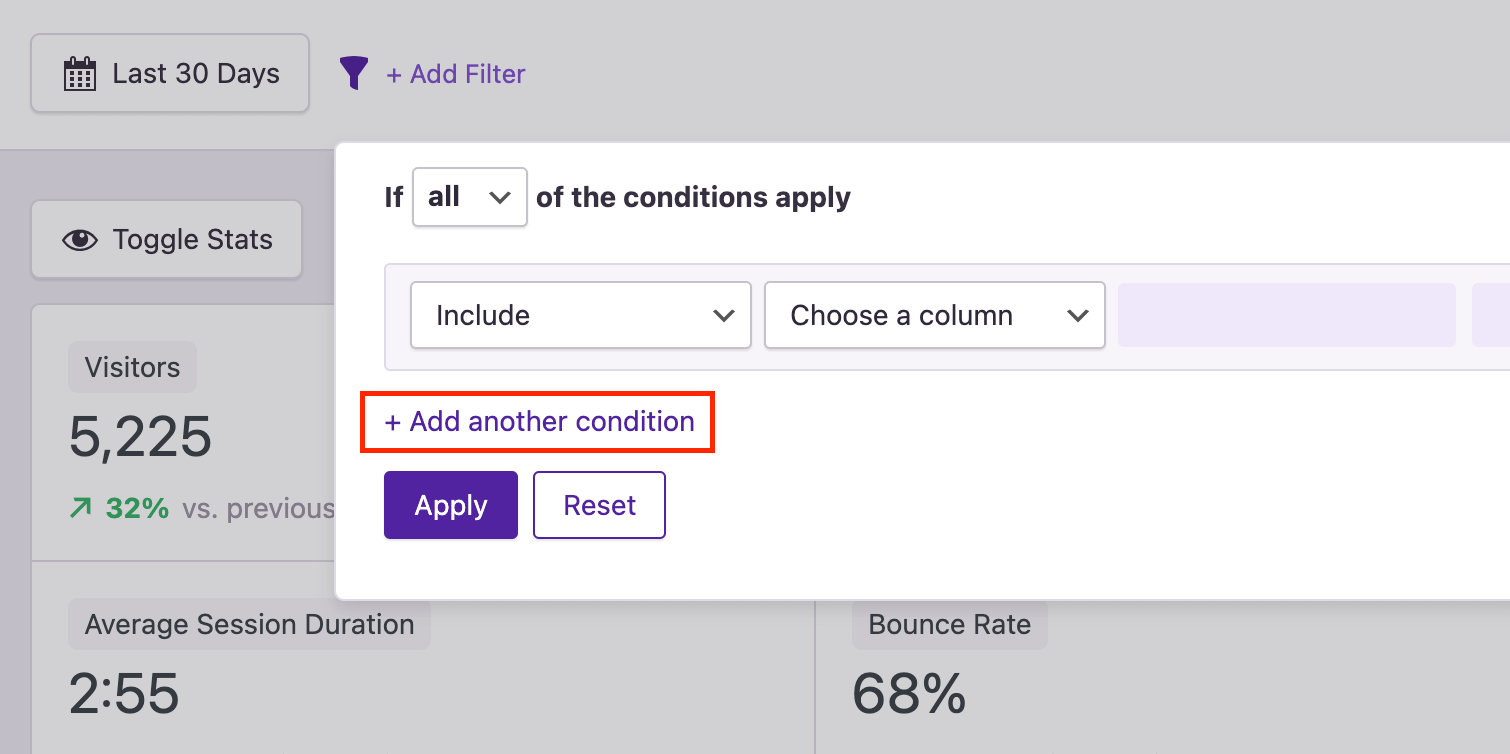The height and width of the screenshot is (754, 1510).
Task: Click the purple filter funnel icon
Action: pos(355,73)
